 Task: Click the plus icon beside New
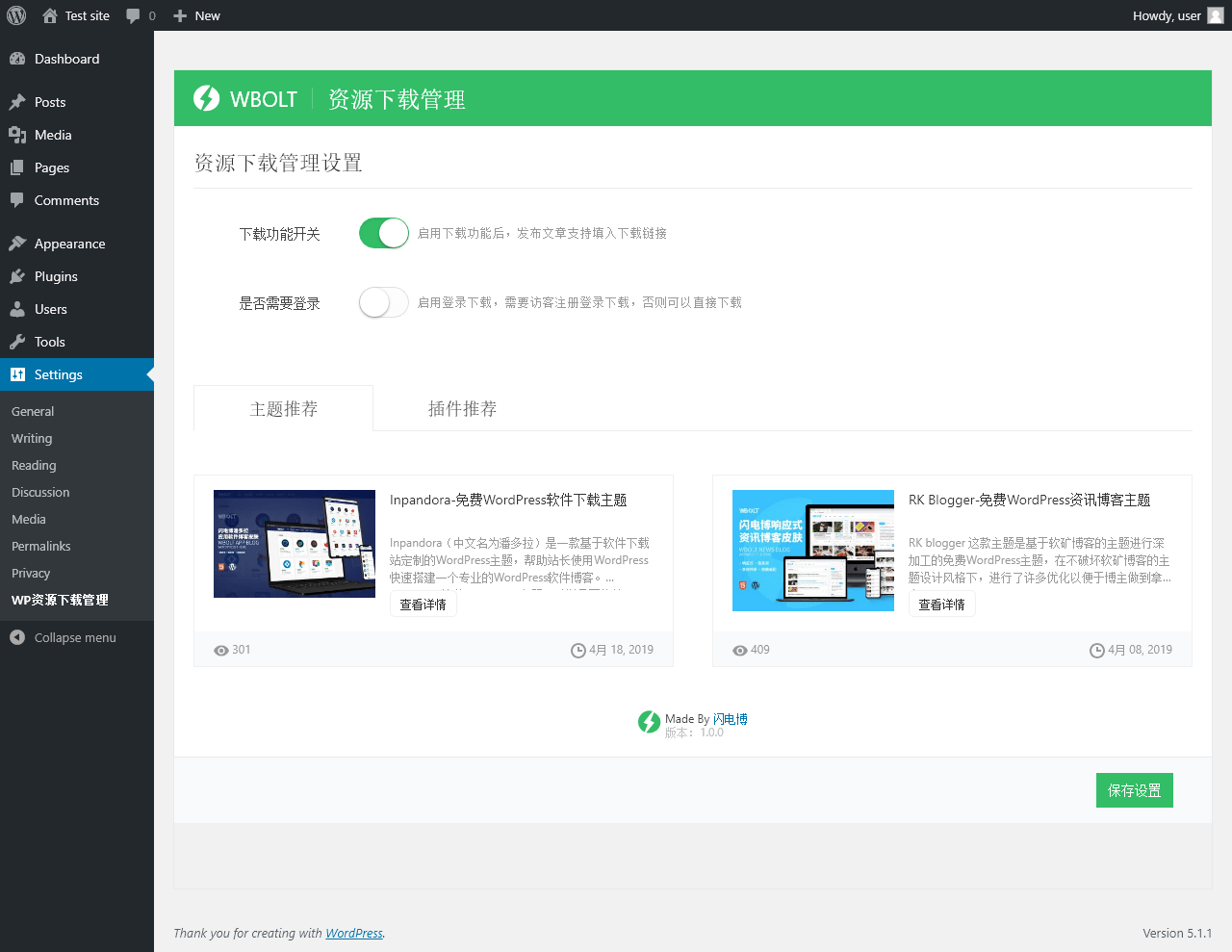coord(180,15)
